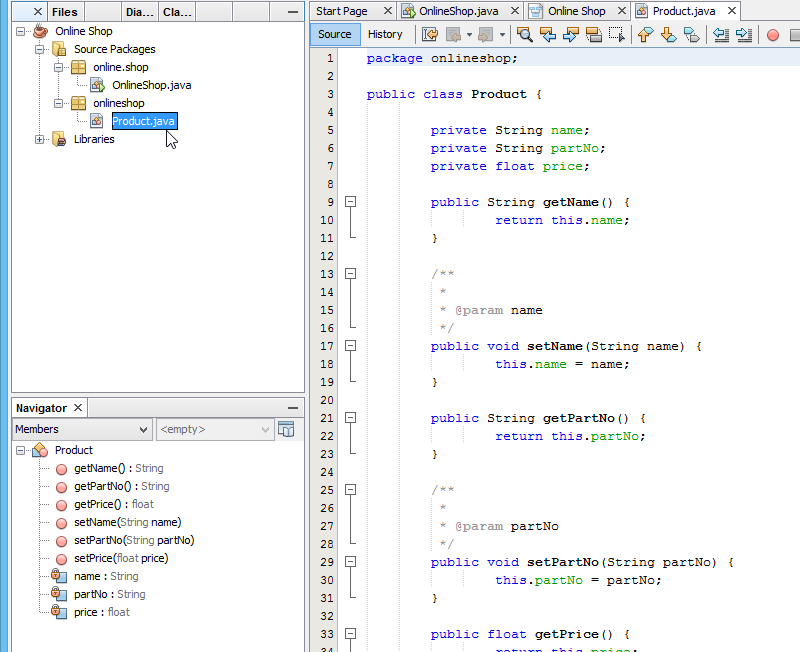Click the getName() method red circle icon
Viewport: 800px width, 652px height.
click(x=61, y=469)
